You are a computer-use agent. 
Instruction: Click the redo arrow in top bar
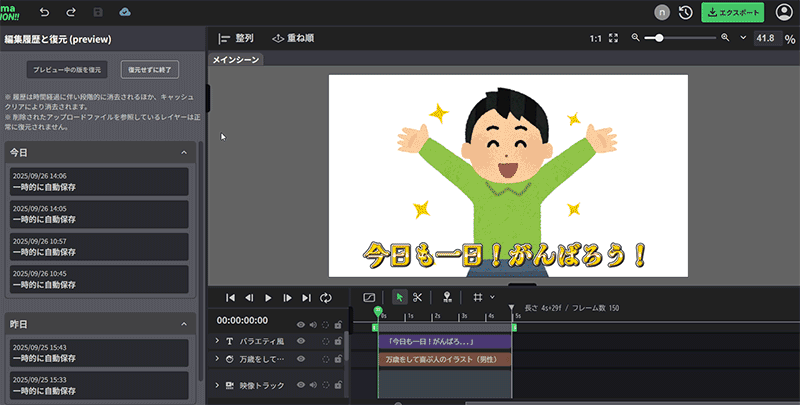(70, 12)
